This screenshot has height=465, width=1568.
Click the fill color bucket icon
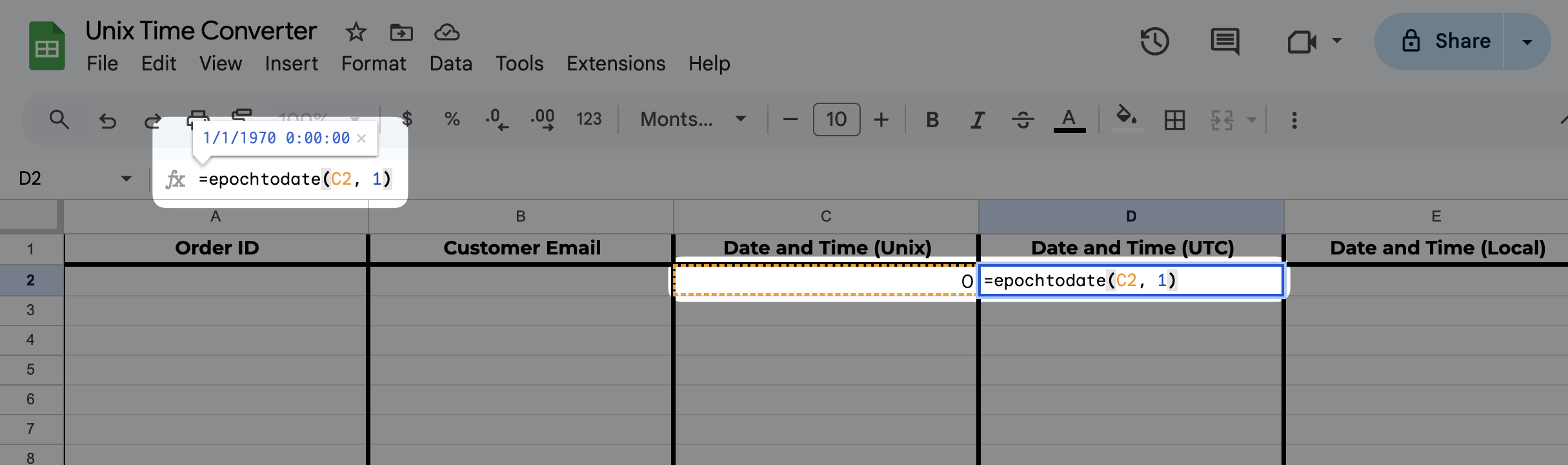1126,118
